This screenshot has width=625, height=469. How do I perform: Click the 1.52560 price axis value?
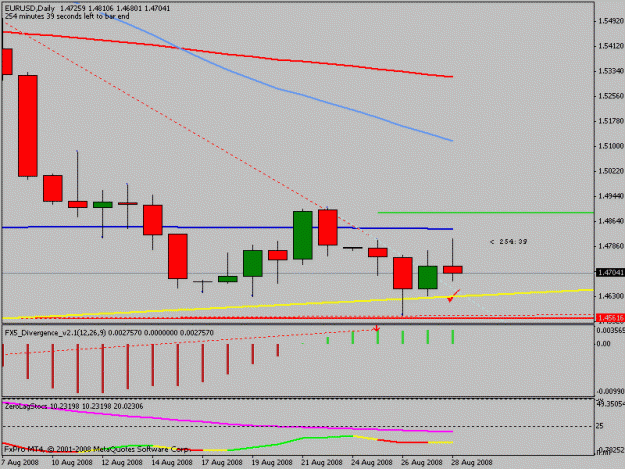tap(611, 96)
